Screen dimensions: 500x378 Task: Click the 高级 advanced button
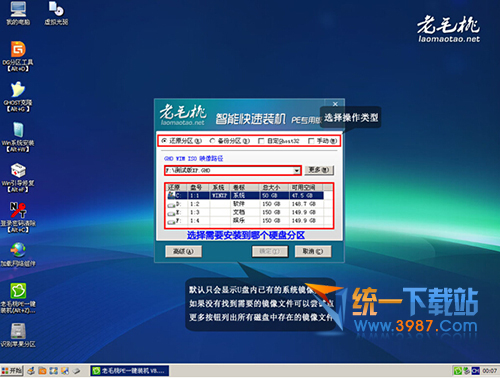point(183,251)
